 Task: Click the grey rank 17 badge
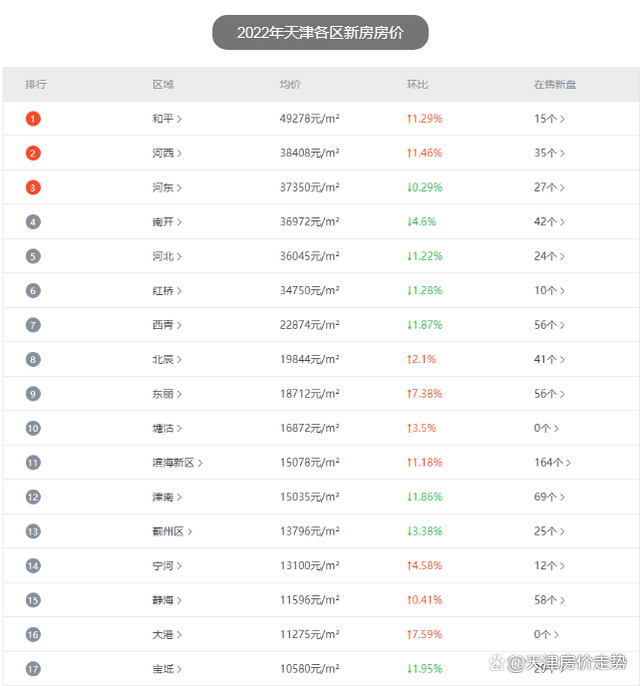click(x=33, y=669)
